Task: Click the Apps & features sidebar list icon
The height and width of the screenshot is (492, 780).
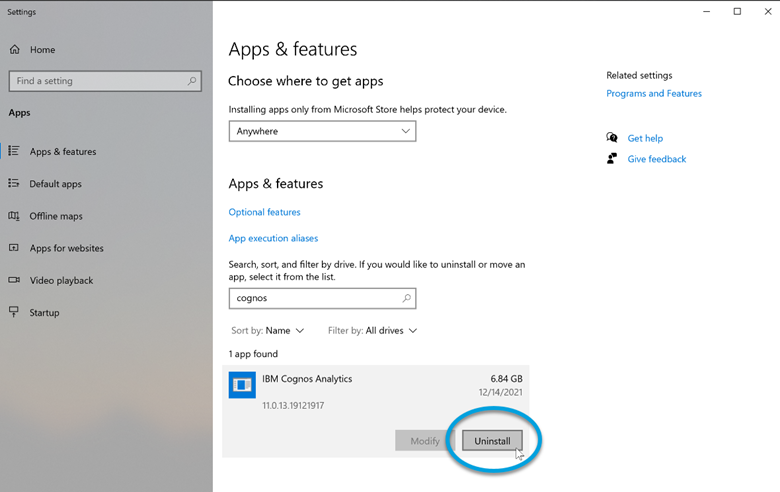Action: 14,151
